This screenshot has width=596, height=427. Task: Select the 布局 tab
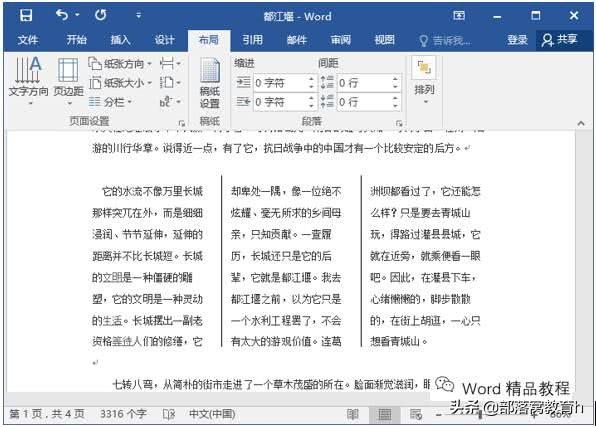coord(209,40)
